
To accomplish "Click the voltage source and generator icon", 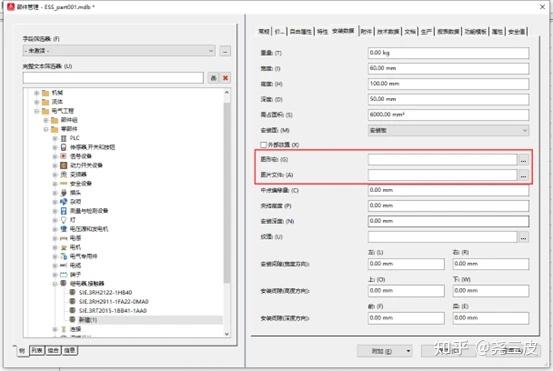I will pos(63,229).
